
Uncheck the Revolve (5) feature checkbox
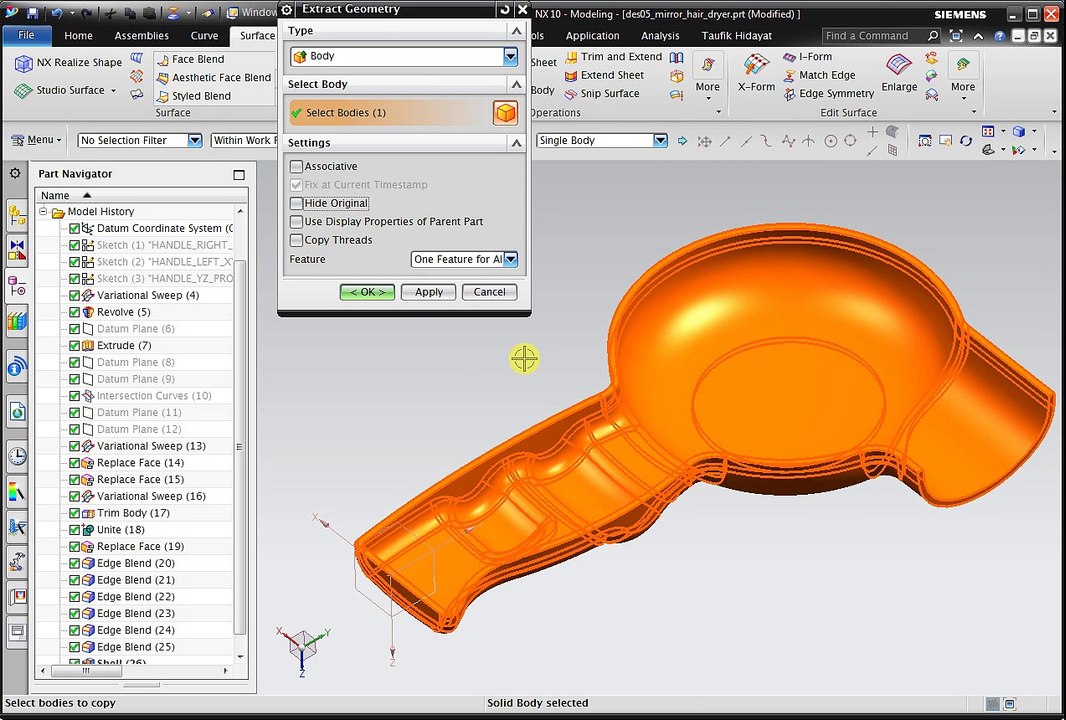coord(75,312)
